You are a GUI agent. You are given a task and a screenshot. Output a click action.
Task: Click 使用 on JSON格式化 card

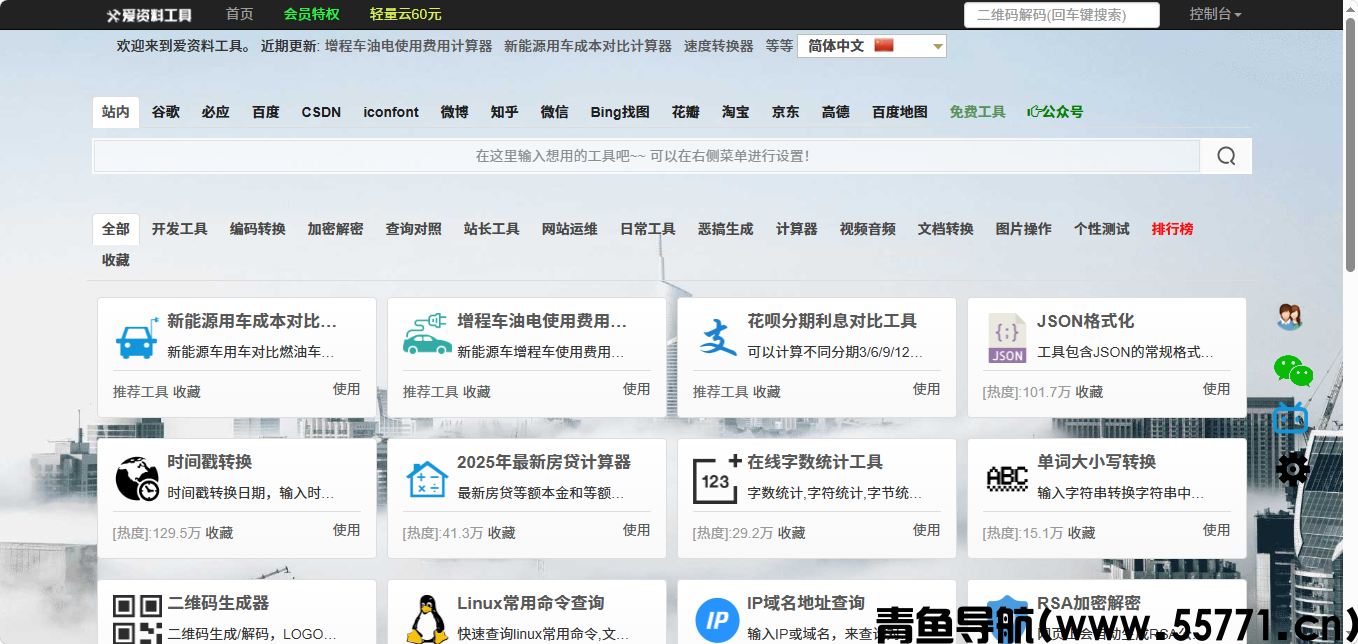pyautogui.click(x=1216, y=389)
